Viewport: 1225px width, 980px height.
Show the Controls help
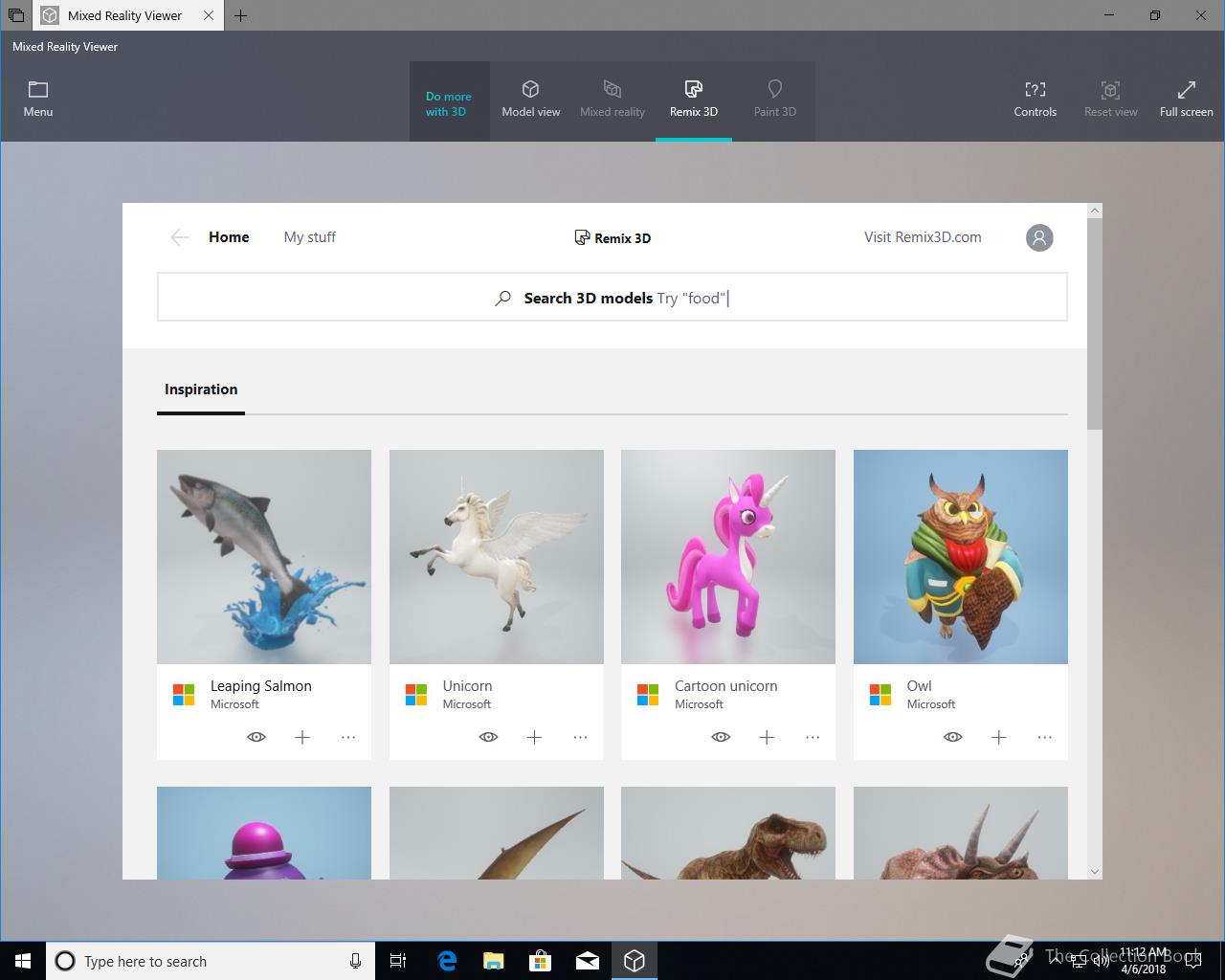[x=1035, y=100]
